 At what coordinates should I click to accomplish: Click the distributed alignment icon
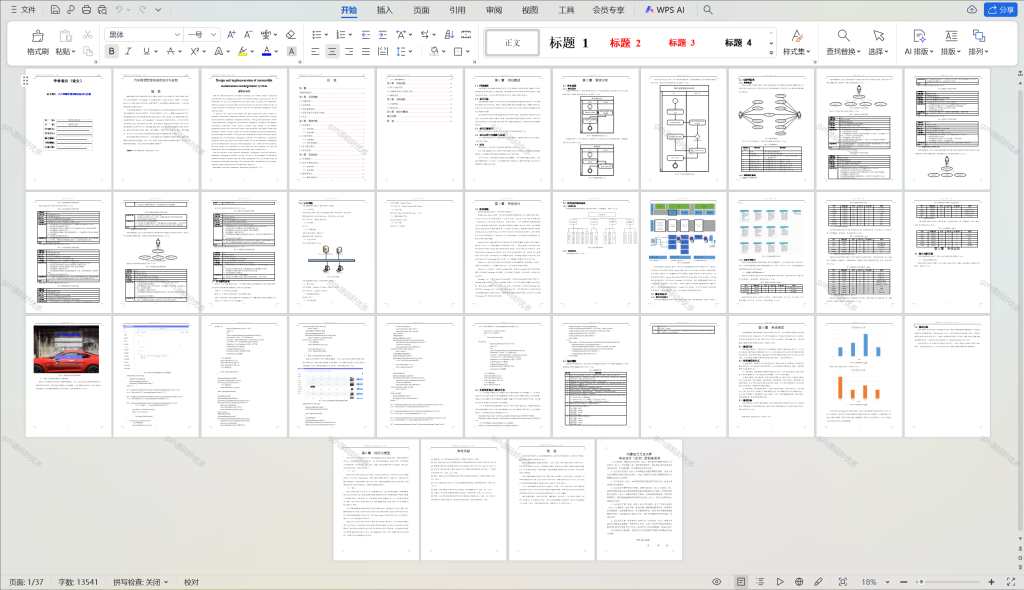tap(383, 51)
